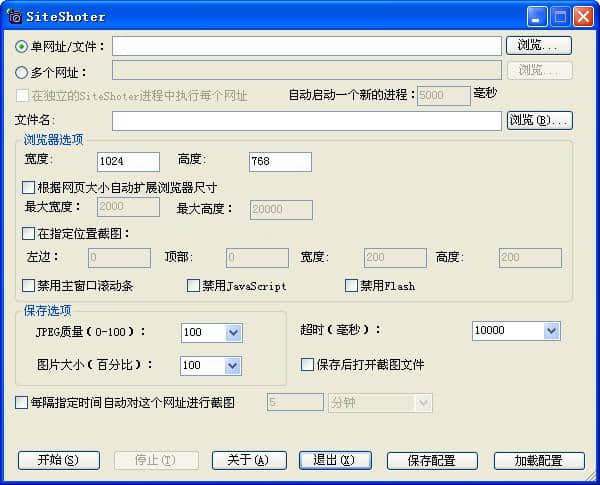Tick the 禁用Flash checkbox

351,286
